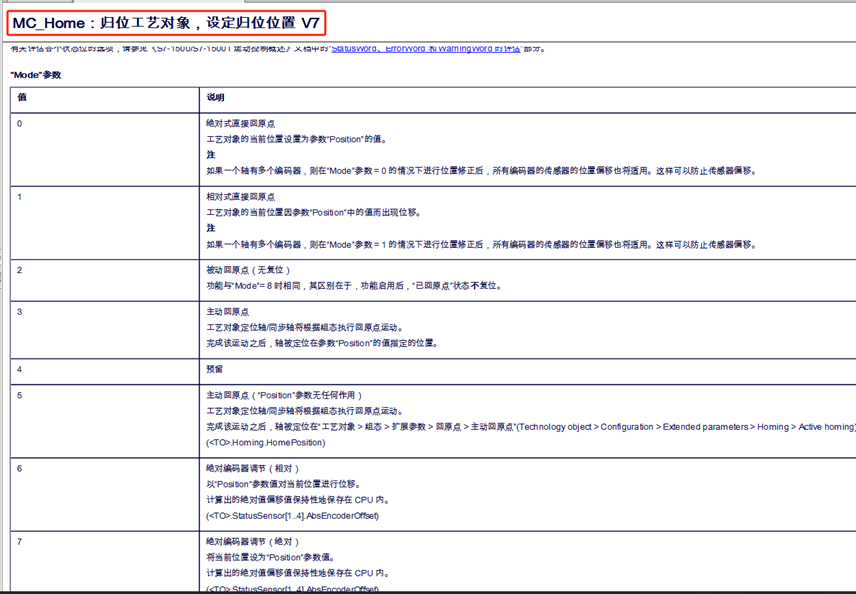Viewport: 856px width, 594px height.
Task: Click the Mode value 6 cell
Action: tap(20, 468)
